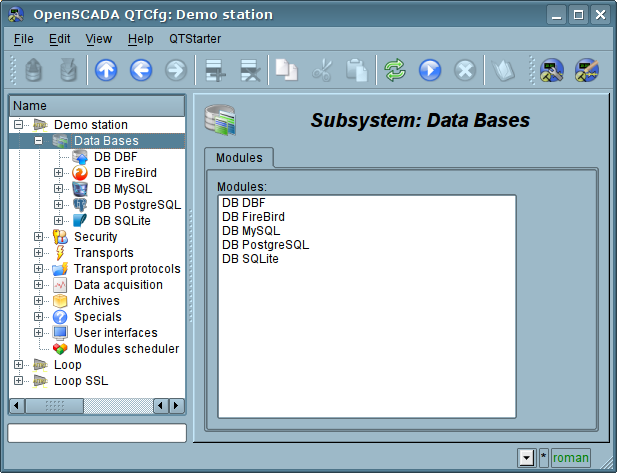Screen dimensions: 617x473
Task: Click the Add item toolbar icon
Action: pyautogui.click(x=215, y=70)
